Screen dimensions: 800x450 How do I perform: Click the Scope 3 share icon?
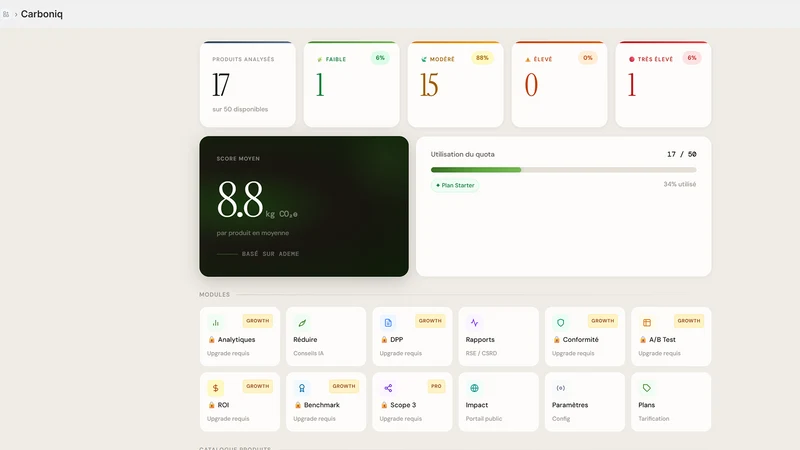tap(388, 388)
